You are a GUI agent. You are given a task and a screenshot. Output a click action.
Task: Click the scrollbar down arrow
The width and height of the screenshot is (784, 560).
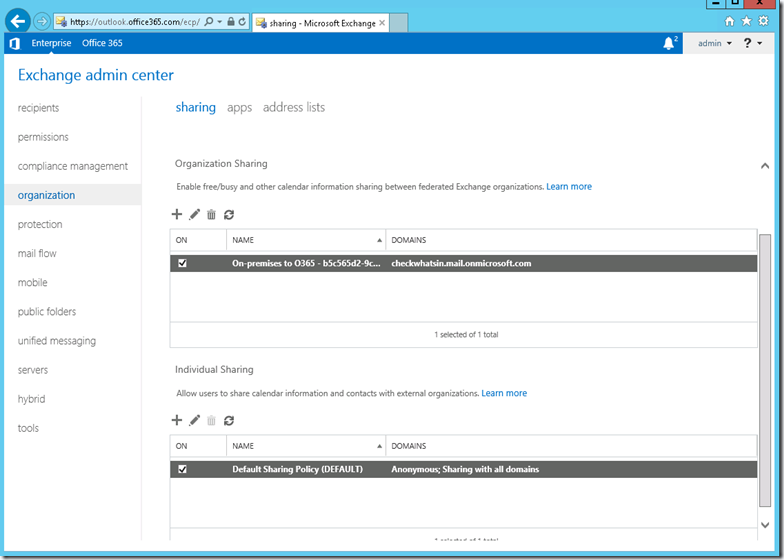(x=764, y=524)
